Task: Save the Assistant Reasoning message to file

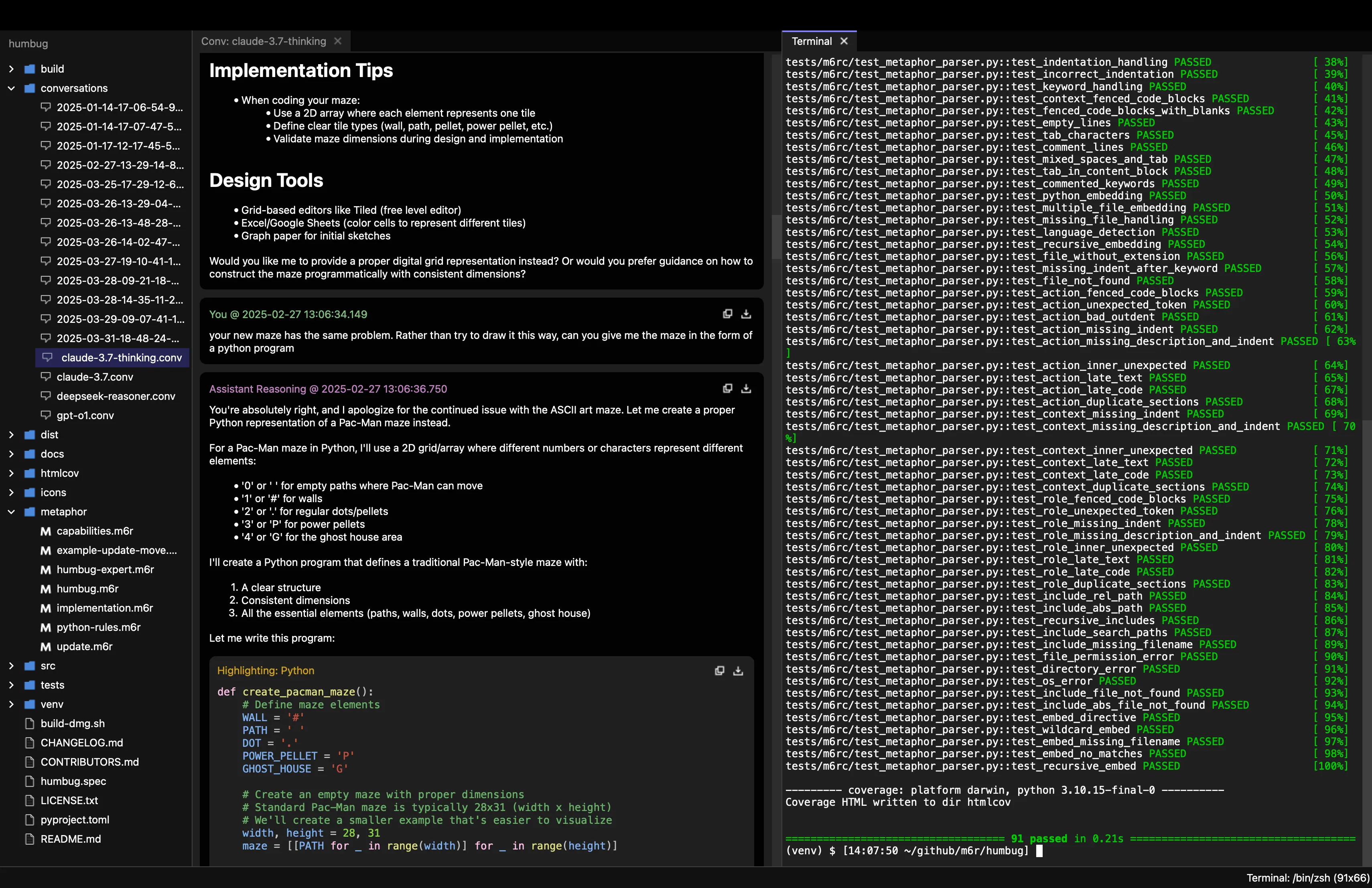Action: [x=746, y=388]
